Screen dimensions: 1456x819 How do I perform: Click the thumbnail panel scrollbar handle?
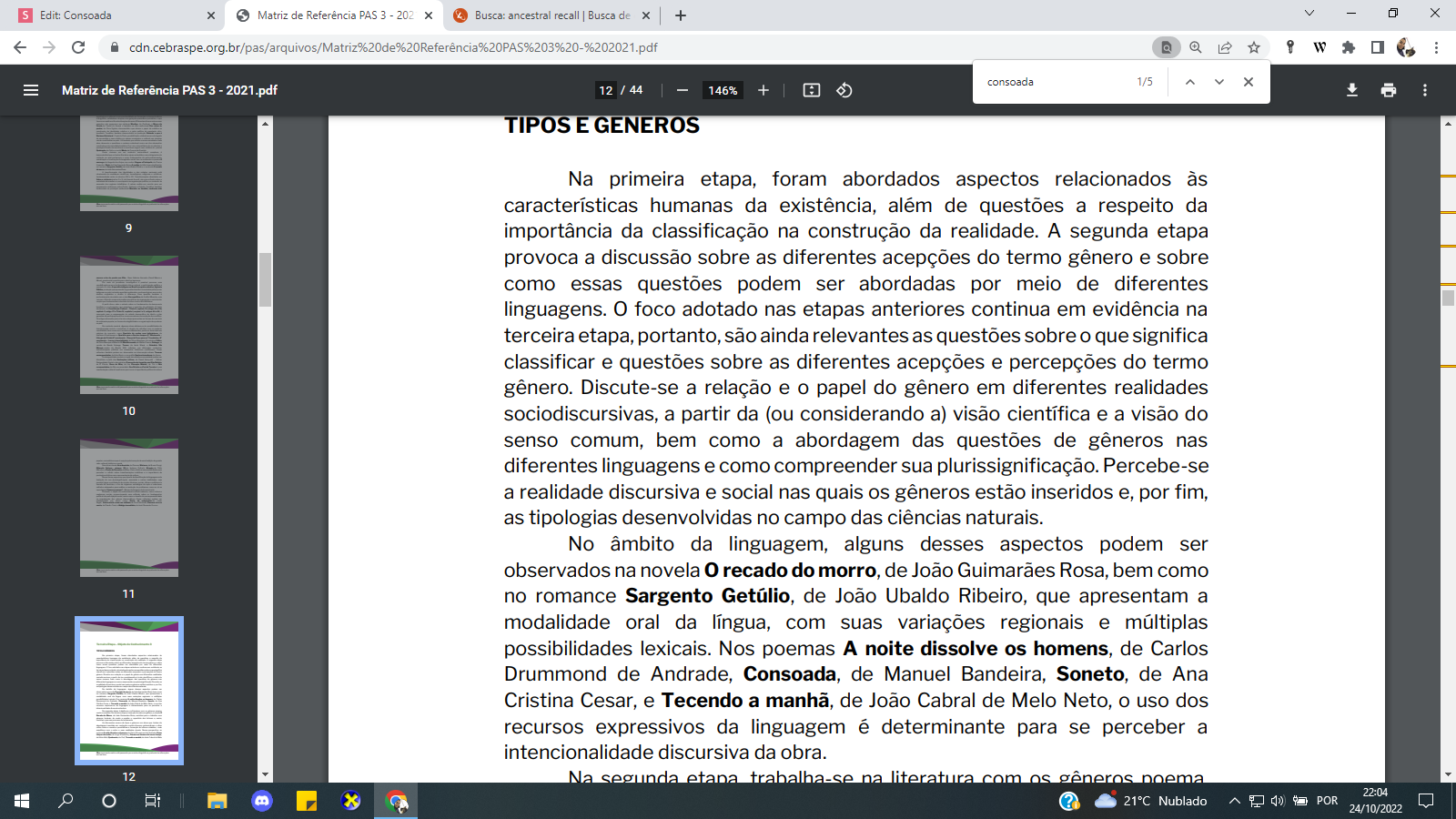point(266,279)
